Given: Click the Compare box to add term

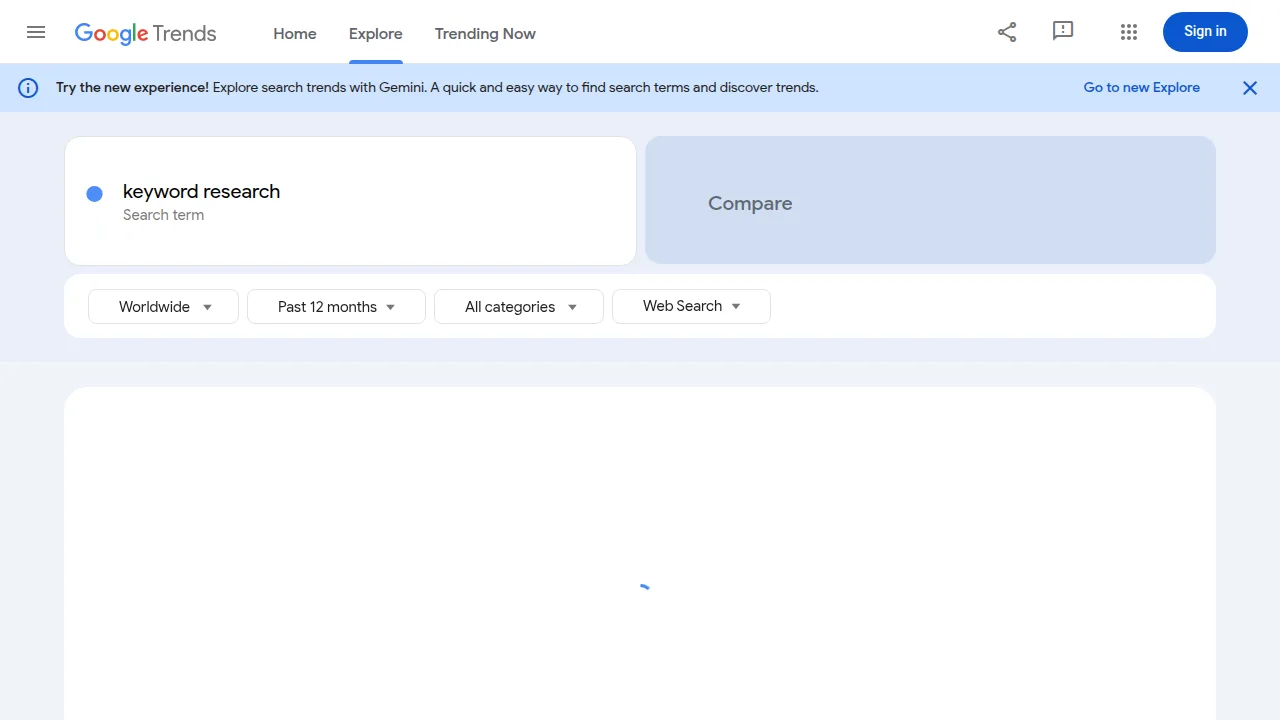Looking at the screenshot, I should pyautogui.click(x=930, y=200).
